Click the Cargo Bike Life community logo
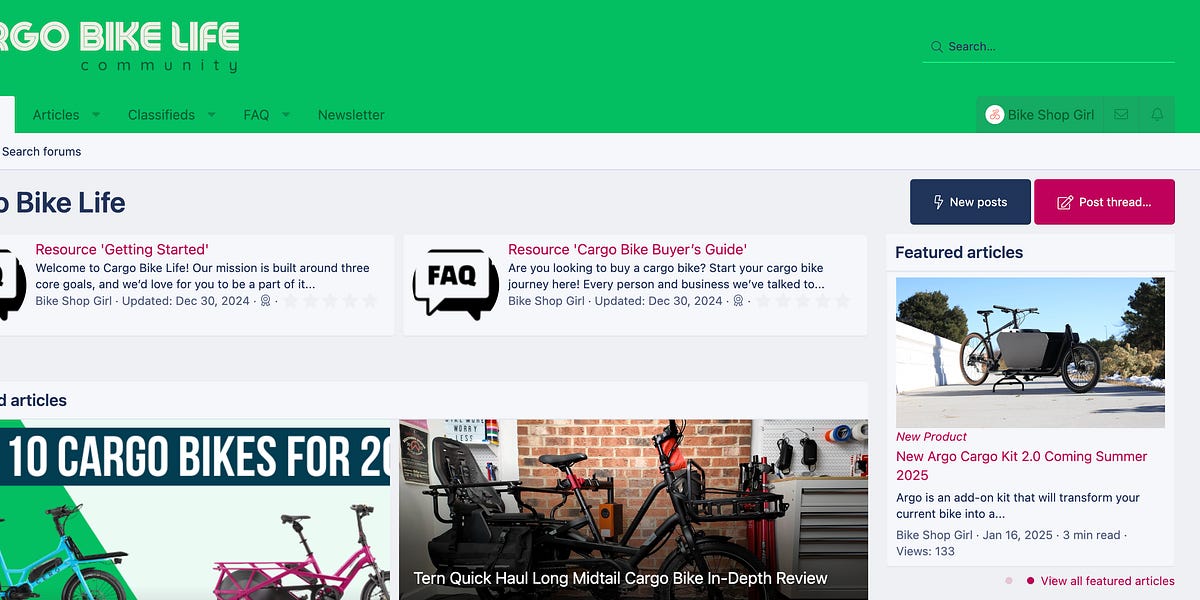This screenshot has width=1200, height=600. (120, 45)
